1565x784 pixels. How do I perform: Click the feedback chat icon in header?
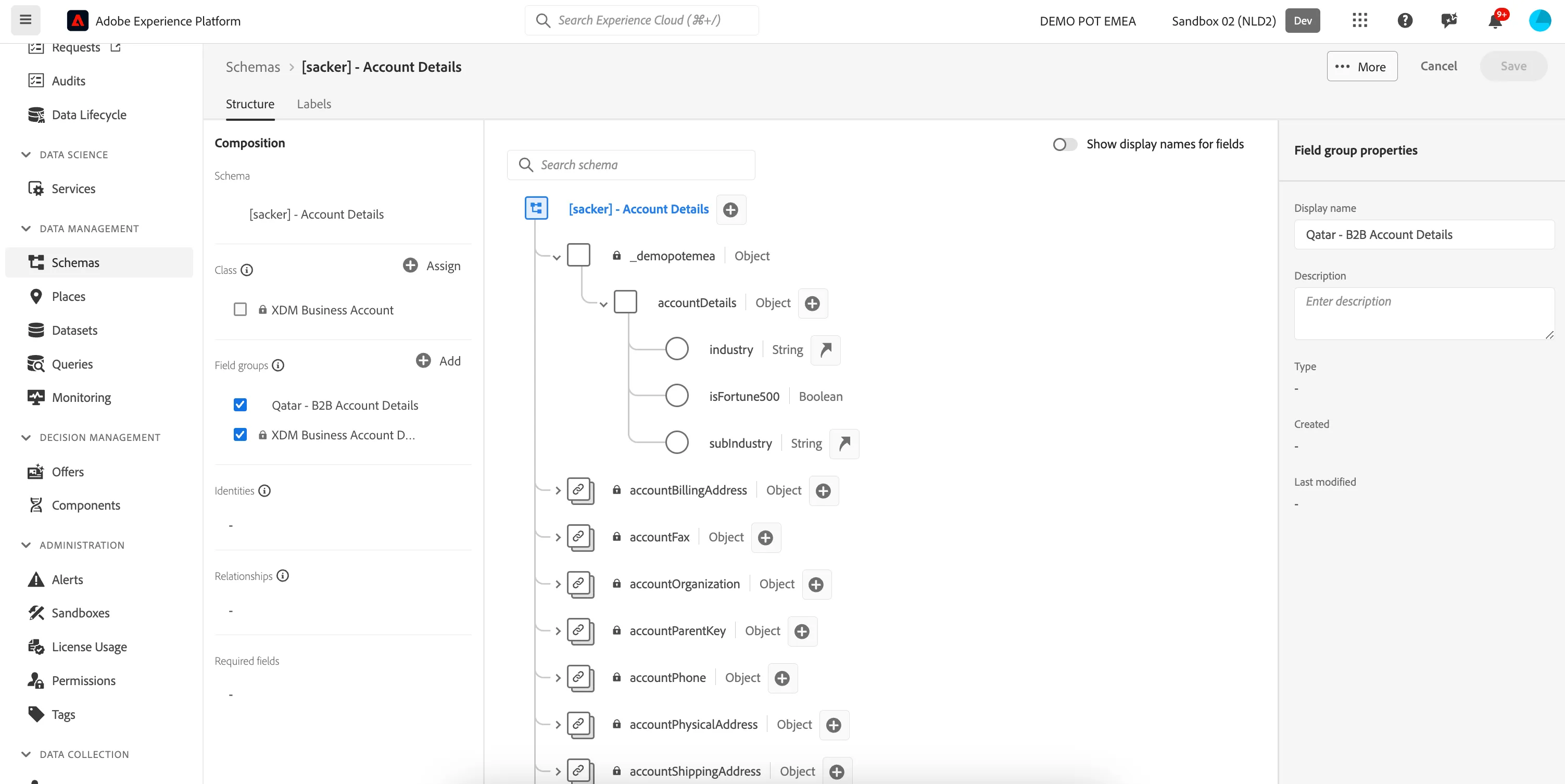pyautogui.click(x=1449, y=21)
